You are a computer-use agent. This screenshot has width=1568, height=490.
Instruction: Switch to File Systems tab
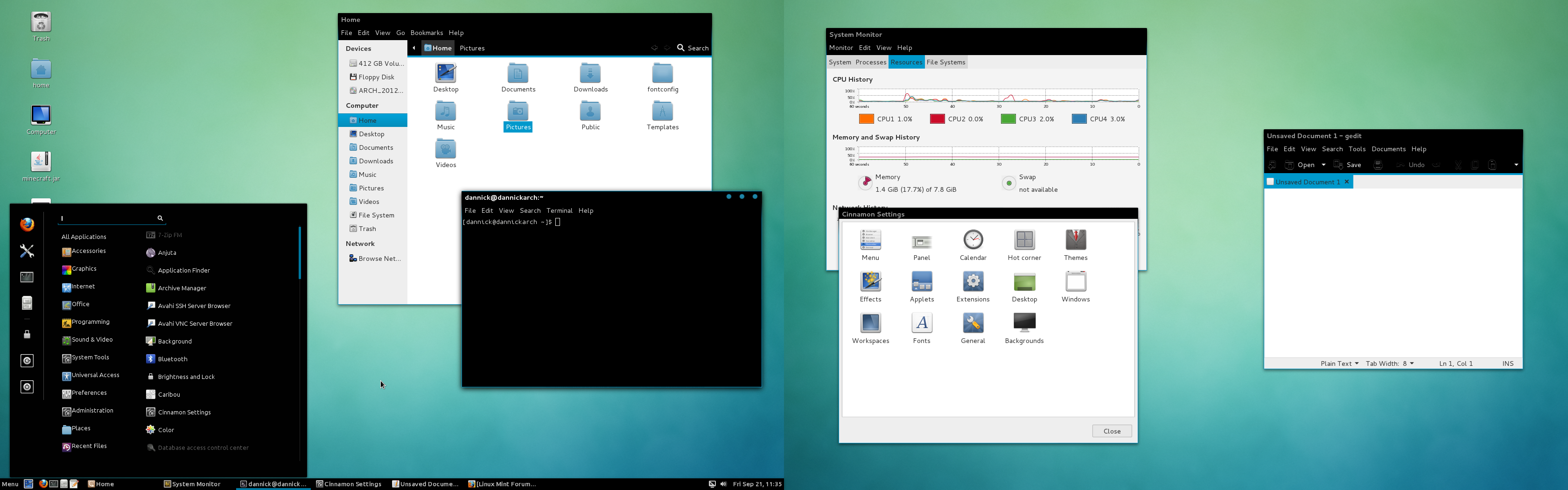click(x=945, y=62)
